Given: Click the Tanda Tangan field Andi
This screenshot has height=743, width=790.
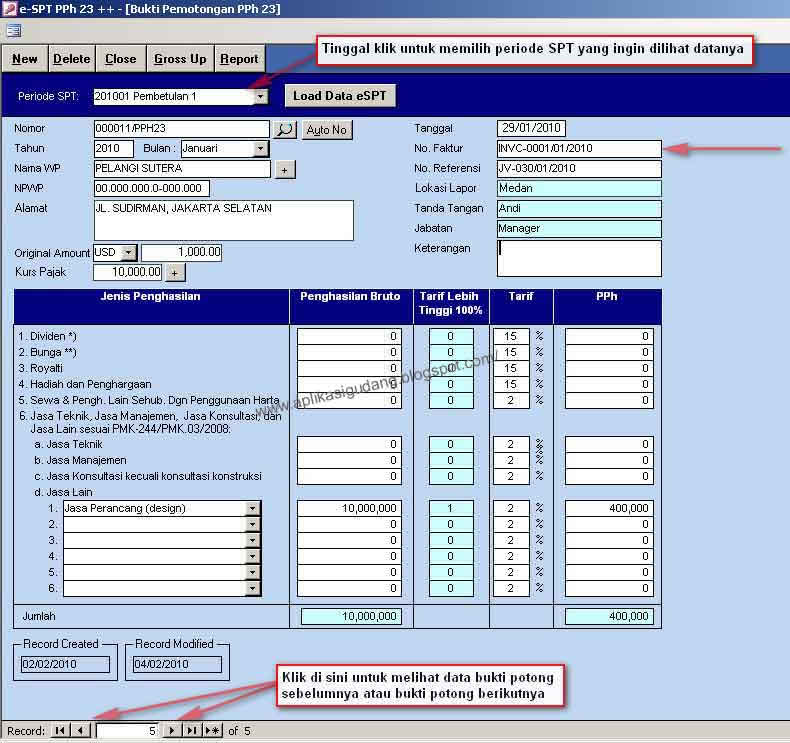Looking at the screenshot, I should (579, 209).
